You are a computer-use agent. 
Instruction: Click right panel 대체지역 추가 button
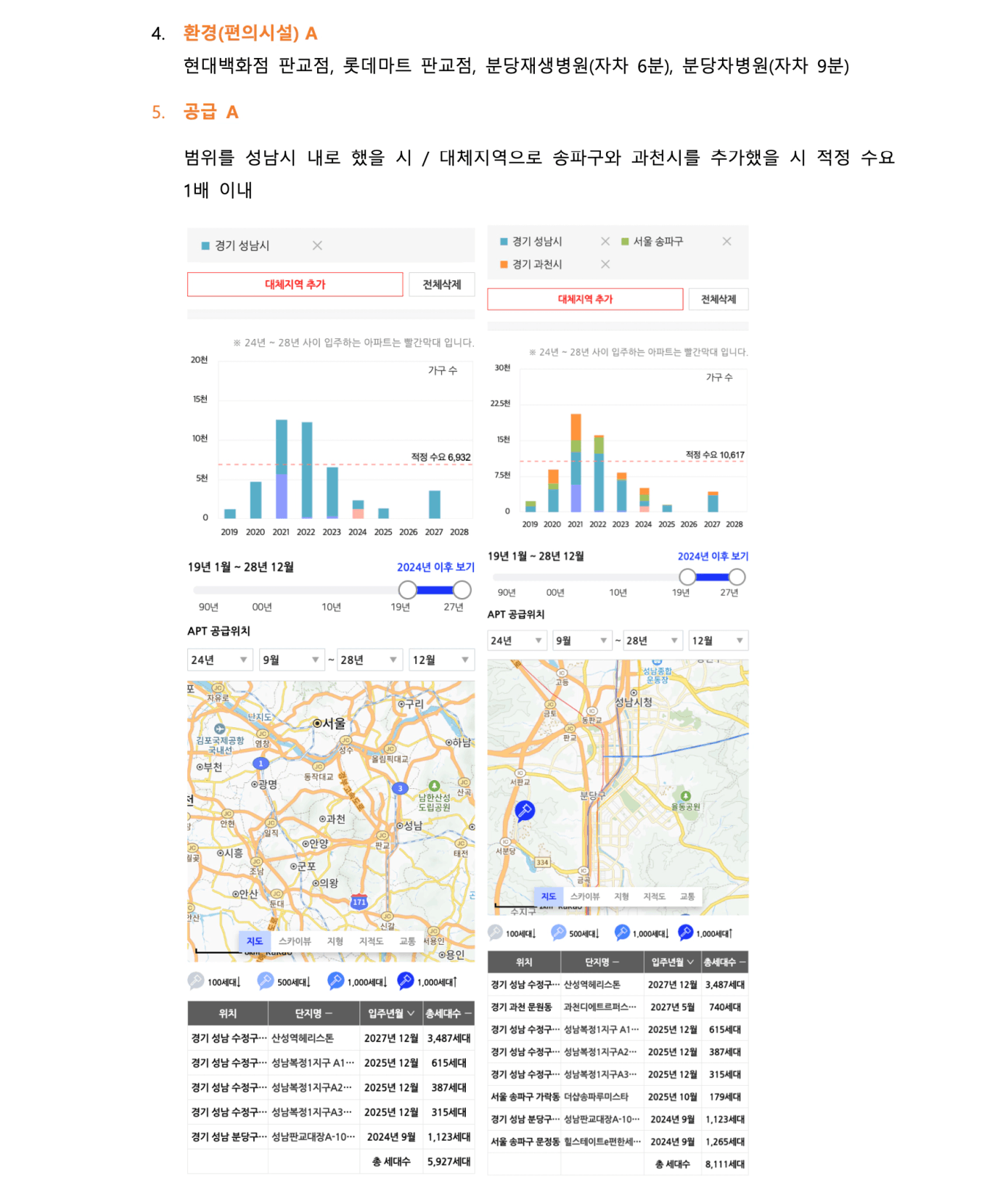[585, 299]
